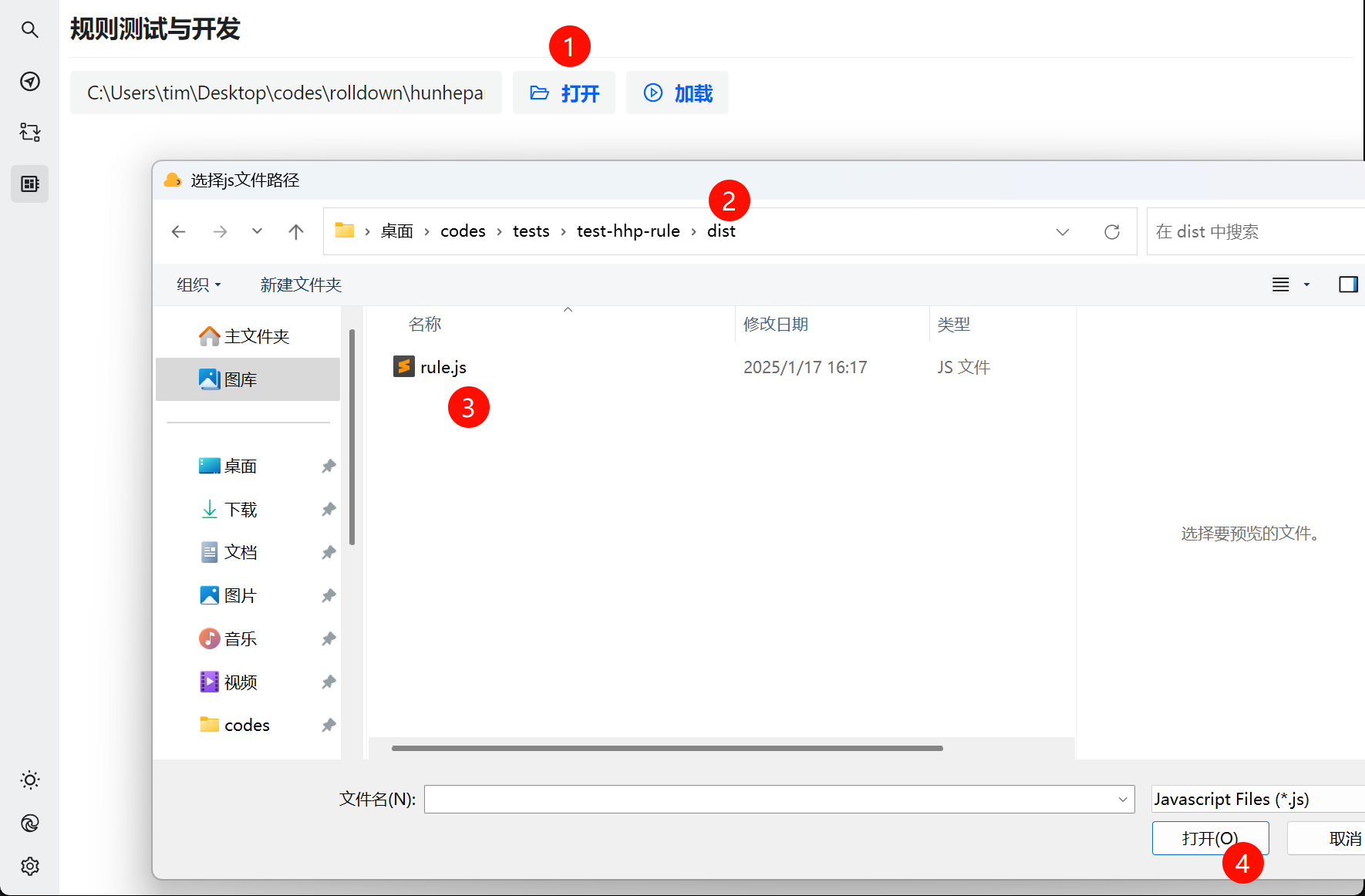Toggle the preview pane icon
The width and height of the screenshot is (1365, 896).
point(1348,285)
